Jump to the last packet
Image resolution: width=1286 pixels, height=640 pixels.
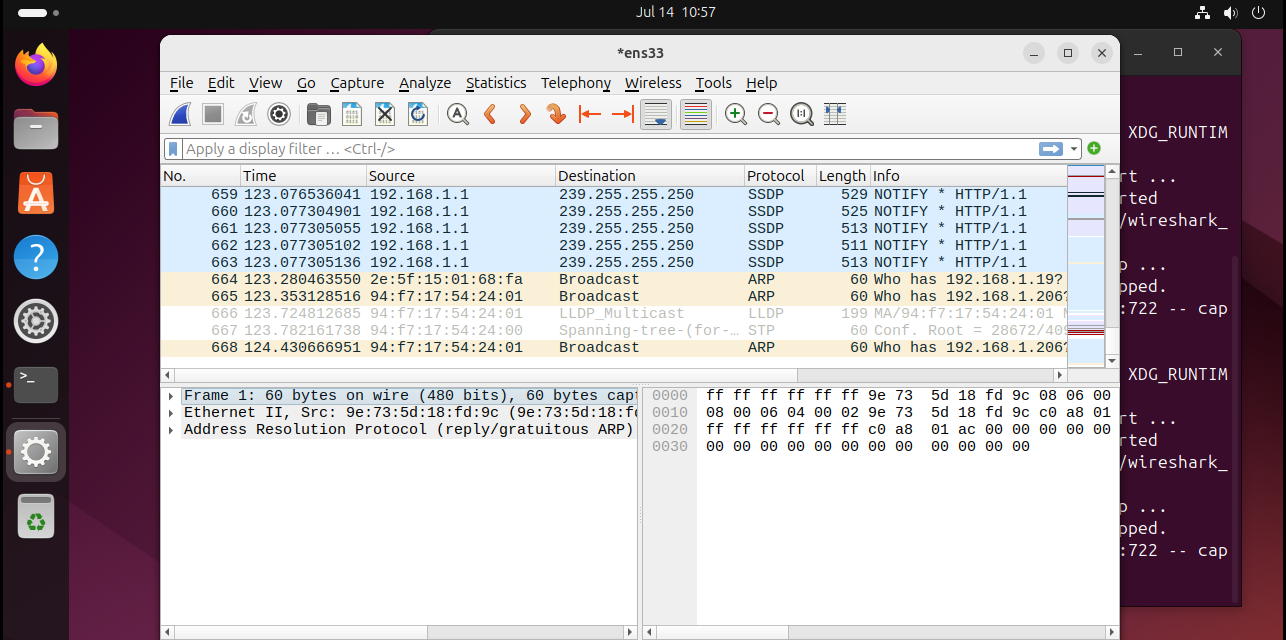point(623,114)
